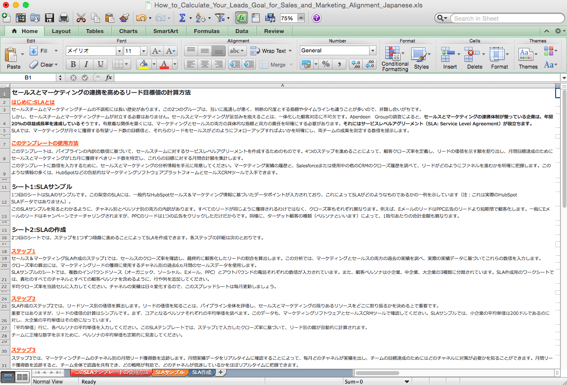Open the ステップ1 link

tap(24, 251)
